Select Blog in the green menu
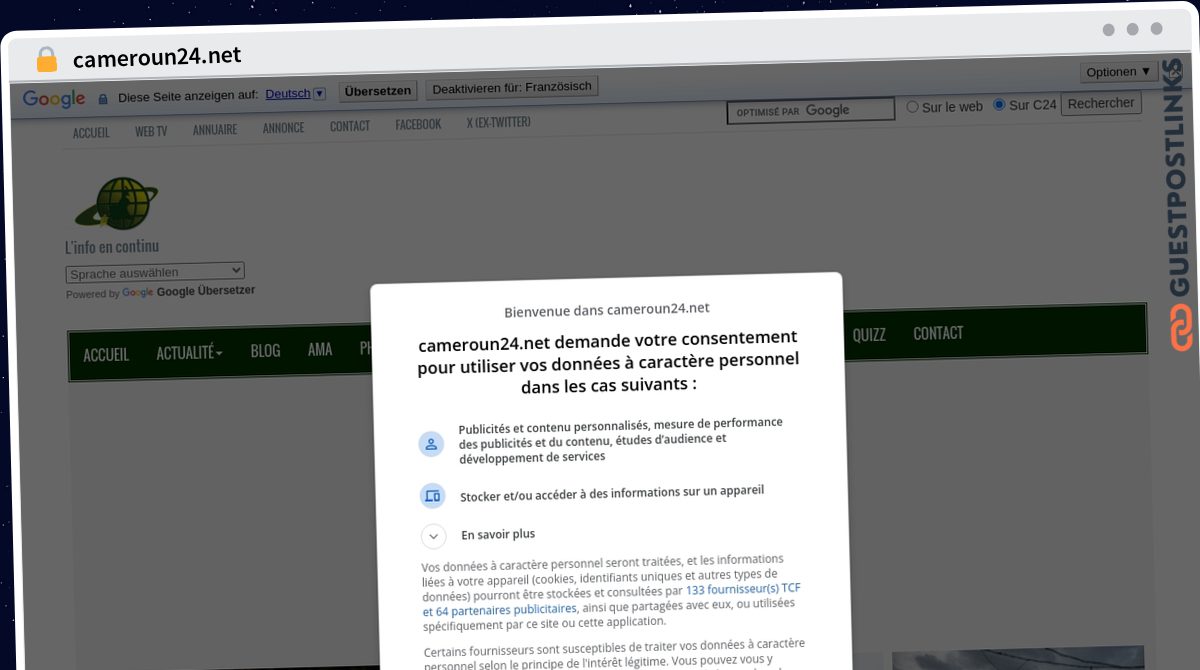The image size is (1200, 670). point(265,351)
